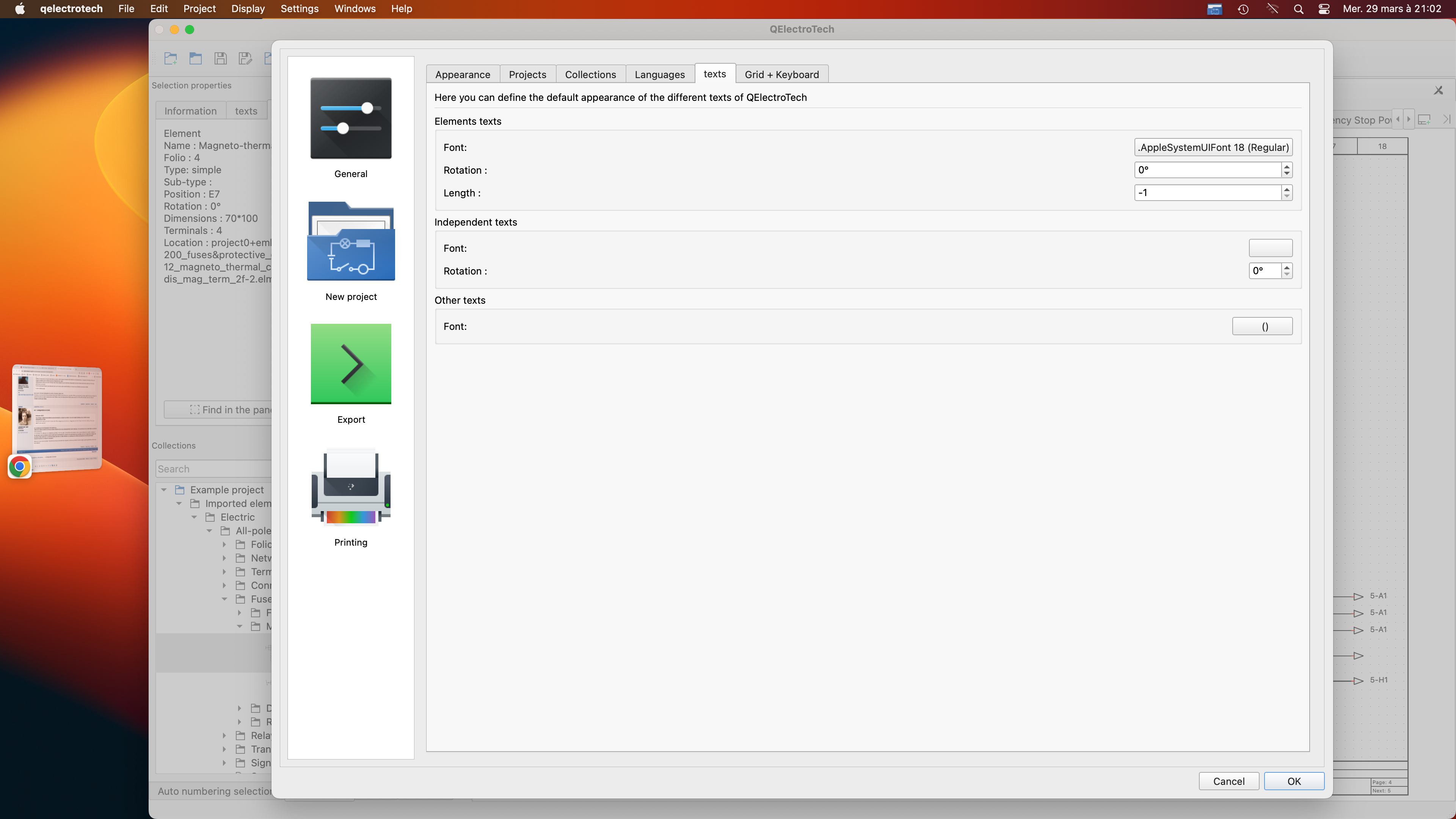This screenshot has width=1456, height=819.
Task: Open the Settings menu in the menu bar
Action: pos(300,9)
